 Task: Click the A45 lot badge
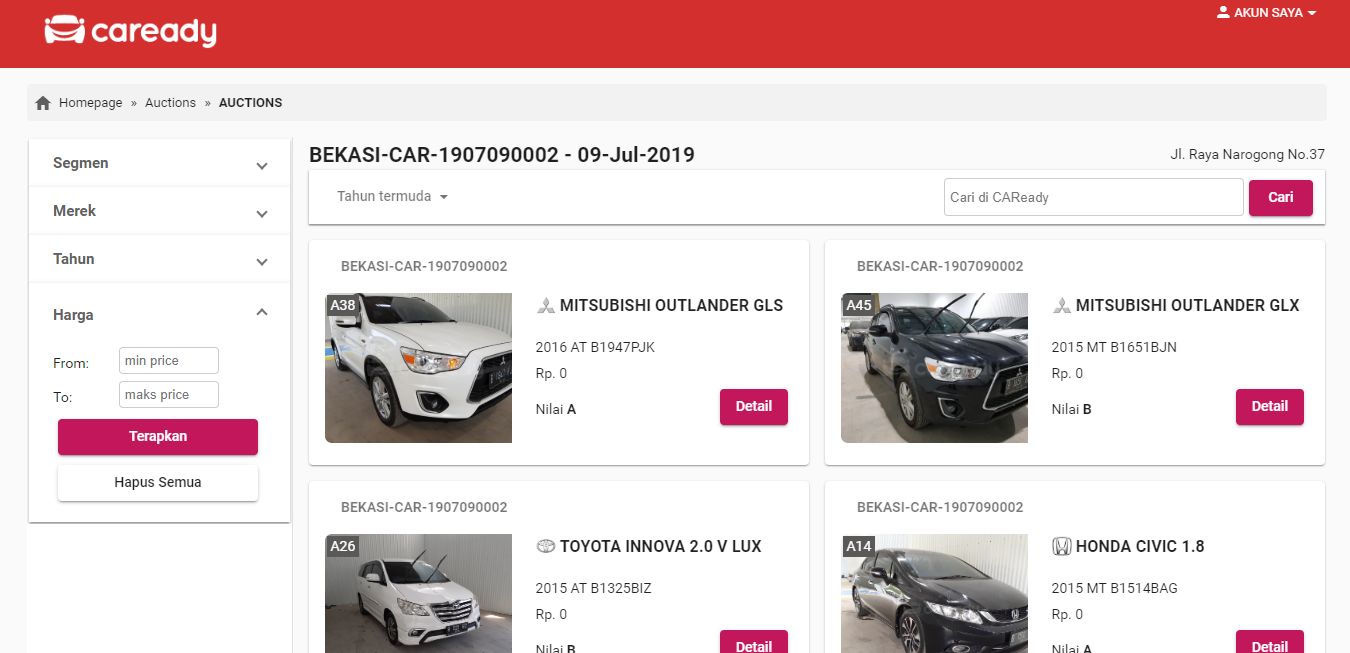[859, 305]
